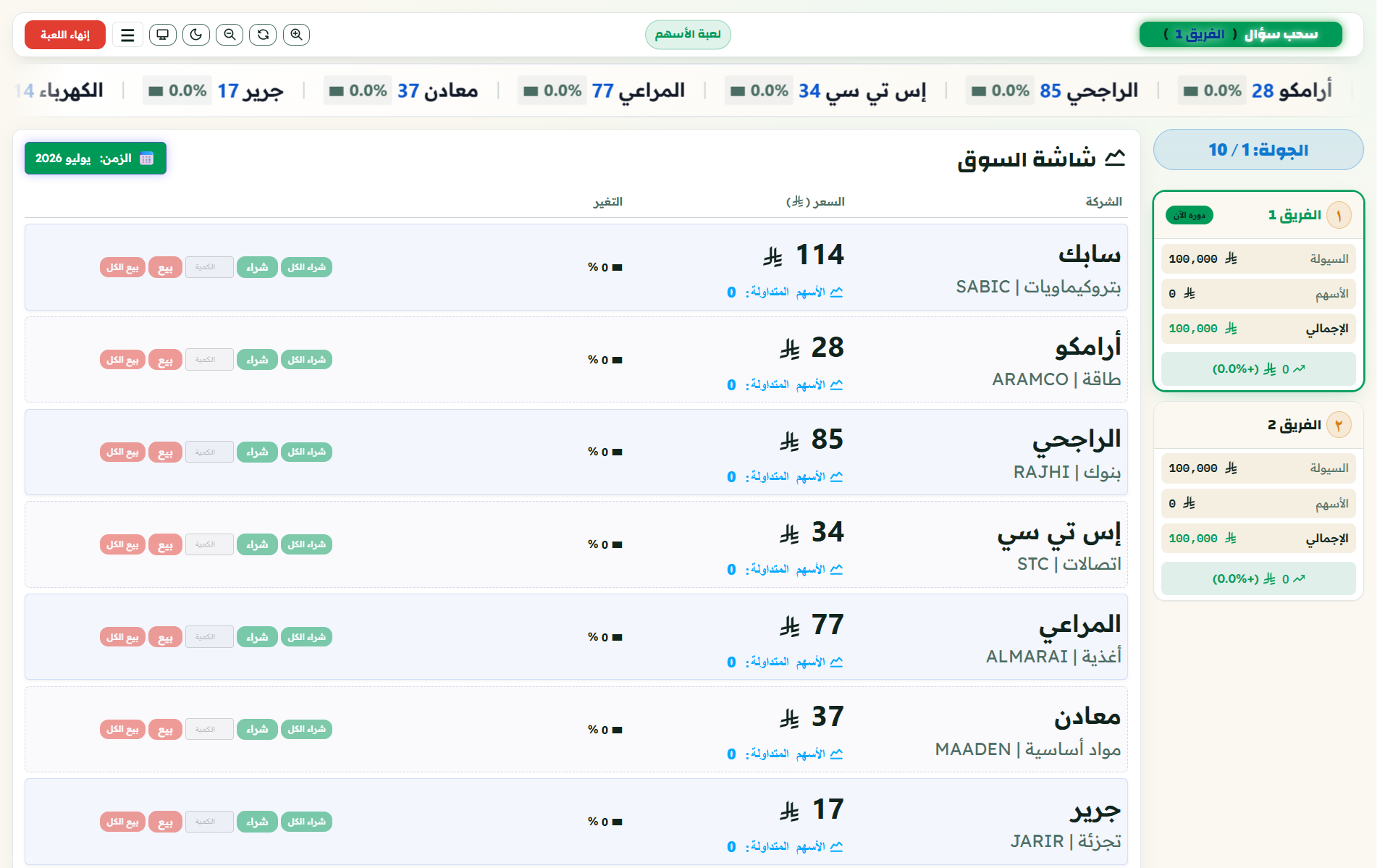Click the zoom in magnifier icon

tap(296, 35)
